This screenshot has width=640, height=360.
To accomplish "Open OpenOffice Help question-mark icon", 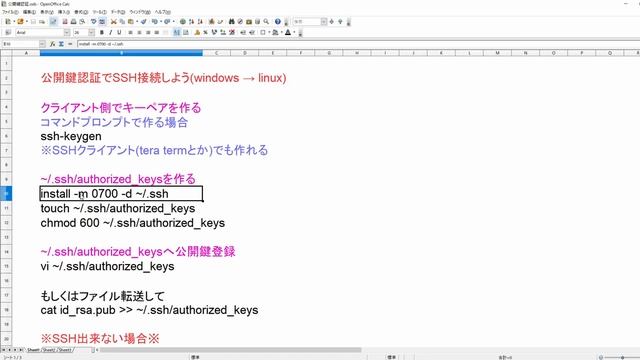I will tap(278, 22).
